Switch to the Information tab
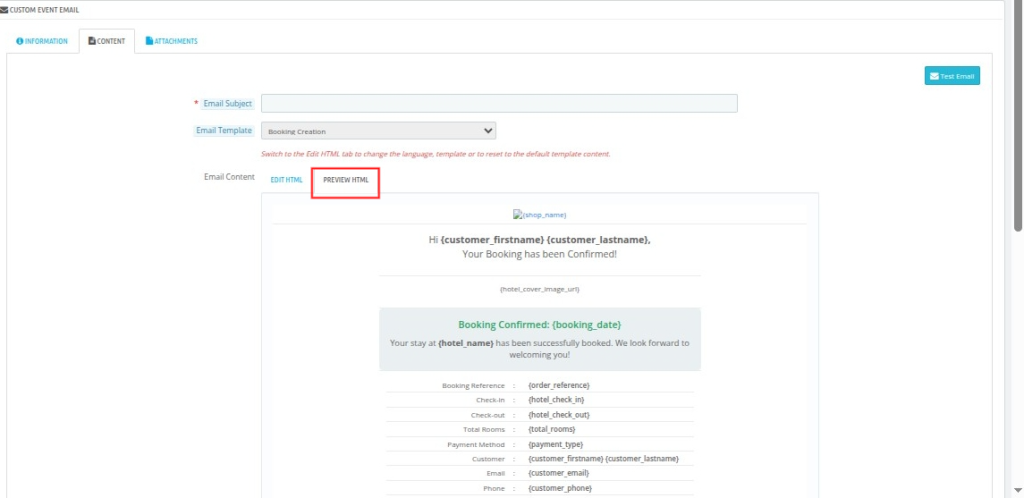1024x498 pixels. (x=42, y=41)
